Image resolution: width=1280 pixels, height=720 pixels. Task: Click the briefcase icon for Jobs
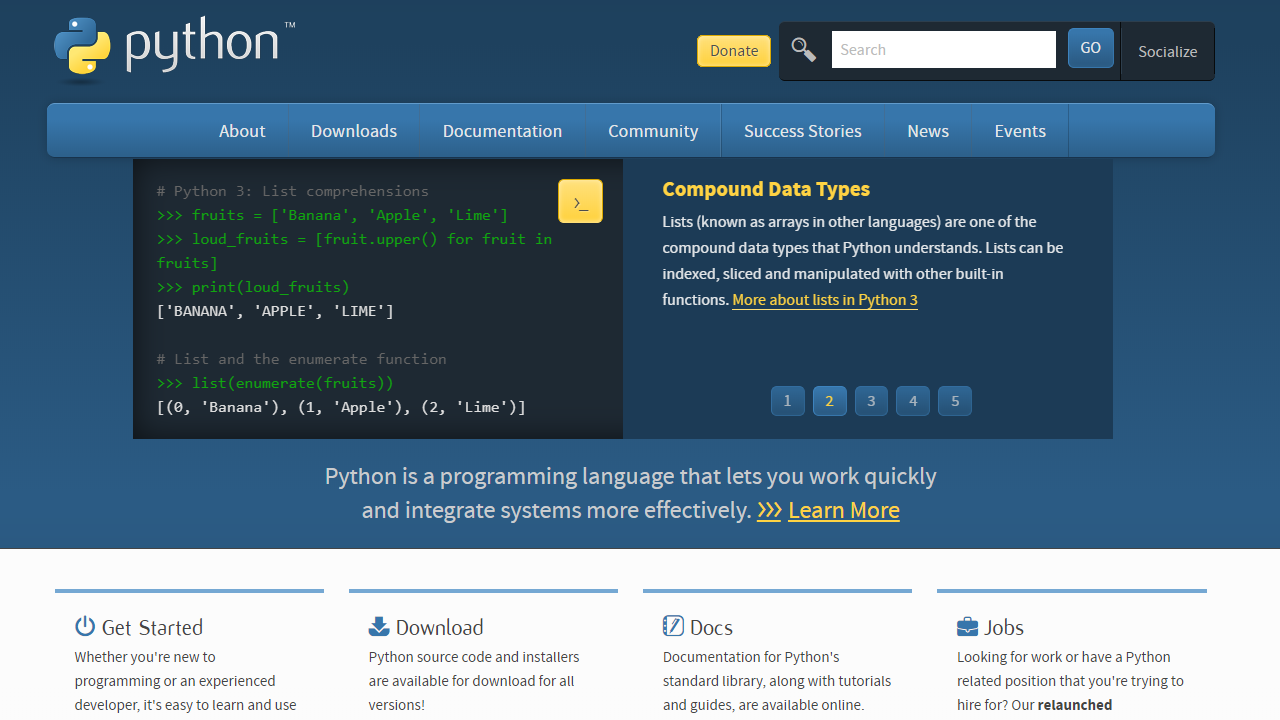click(965, 626)
